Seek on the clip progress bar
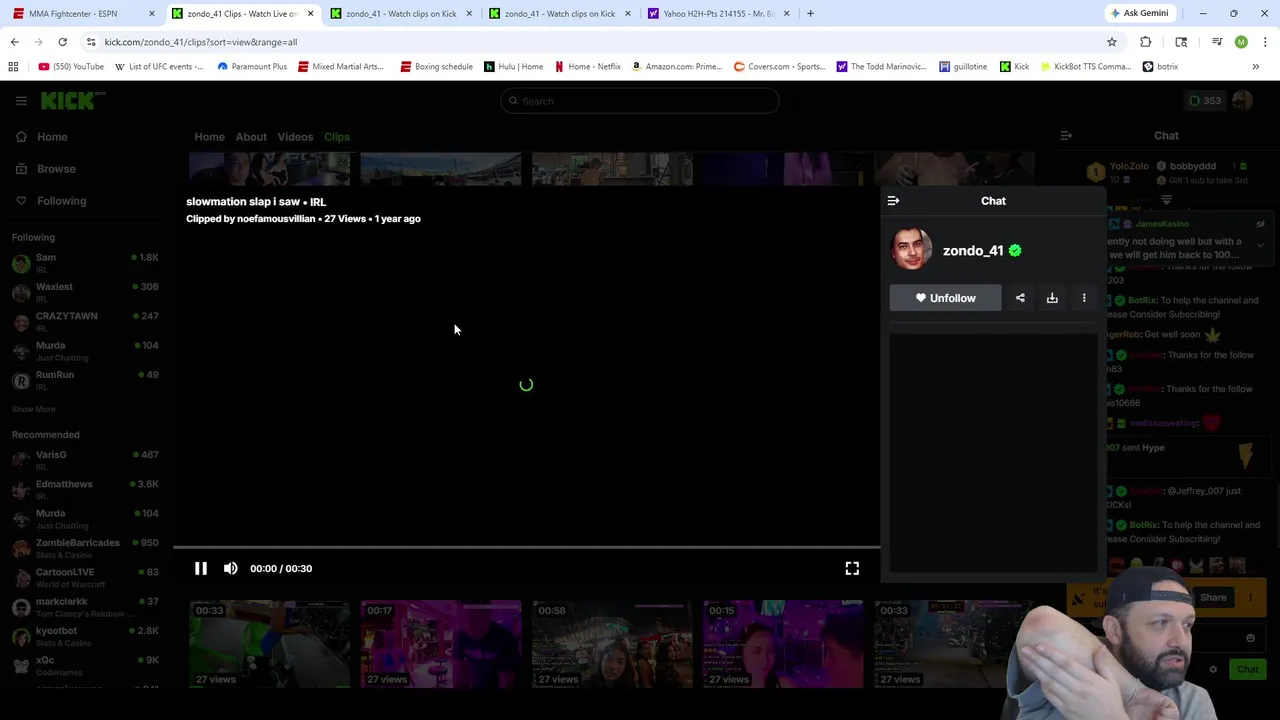The image size is (1280, 720). coord(526,547)
